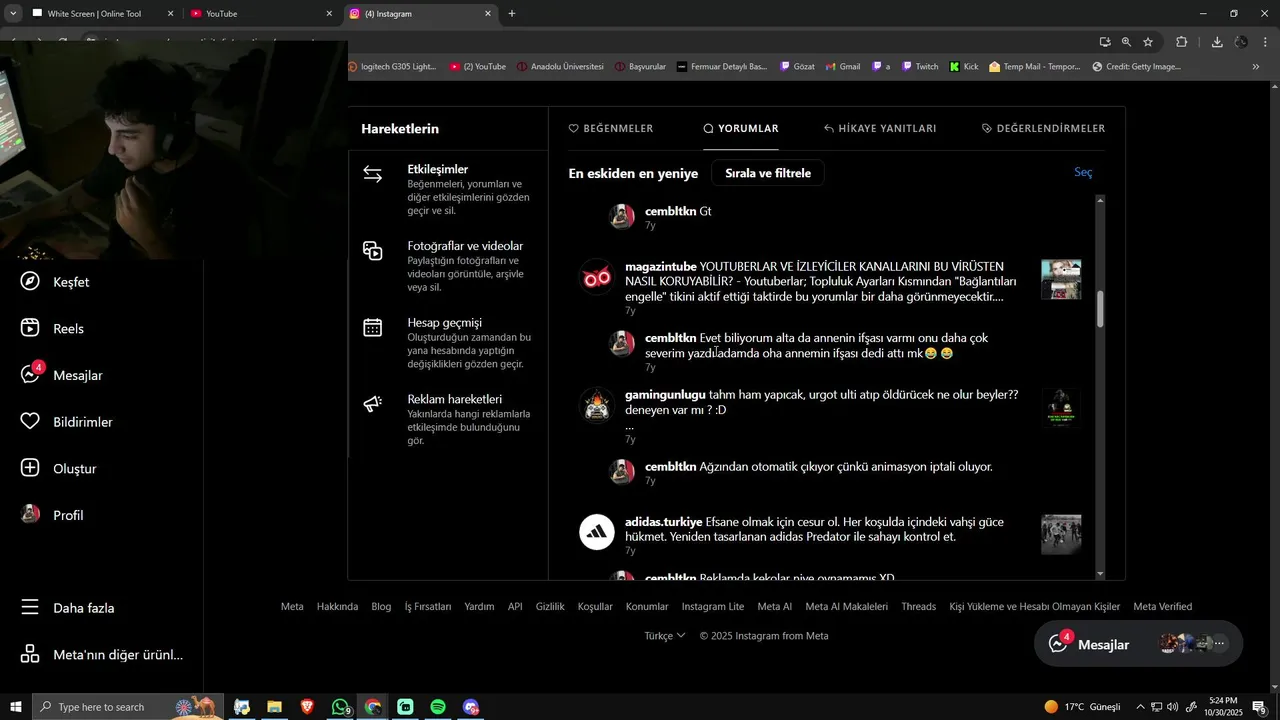Click the Hakkında footer link
The image size is (1280, 720).
pos(337,607)
